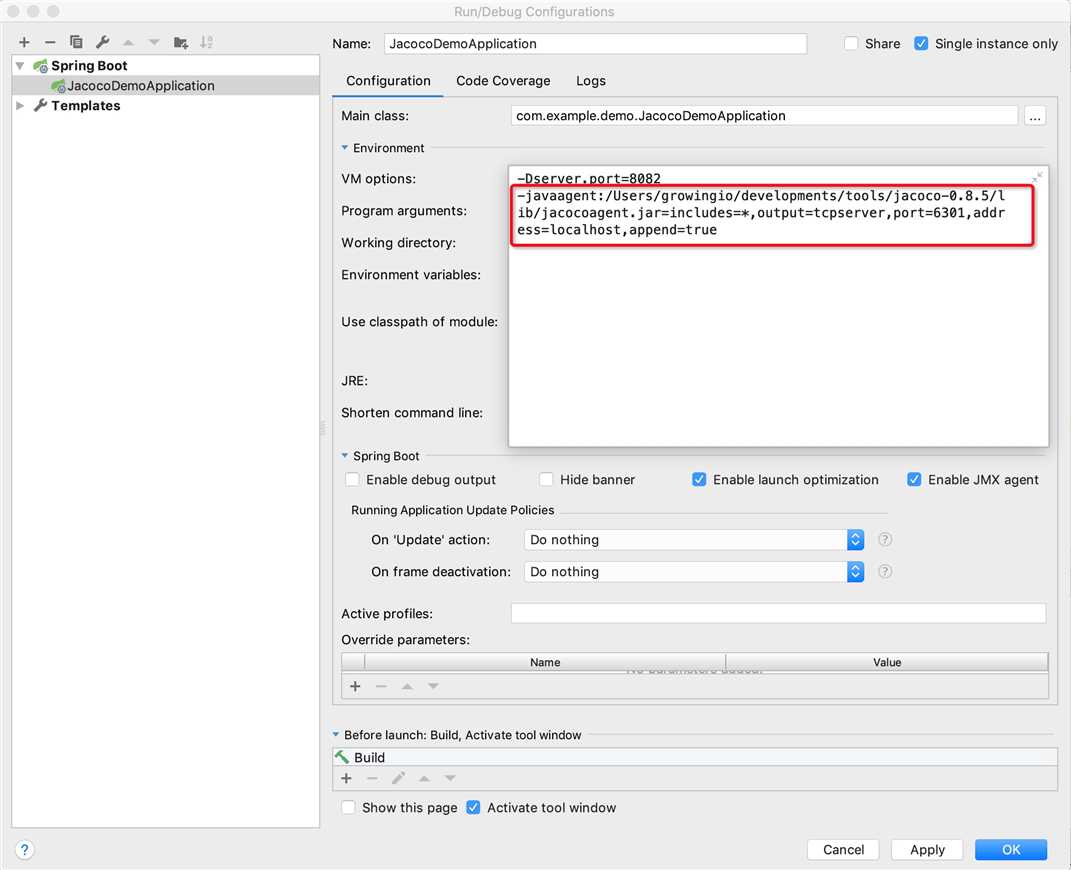Help icon beside On frame deactivation
Viewport: 1071px width, 870px height.
(885, 572)
